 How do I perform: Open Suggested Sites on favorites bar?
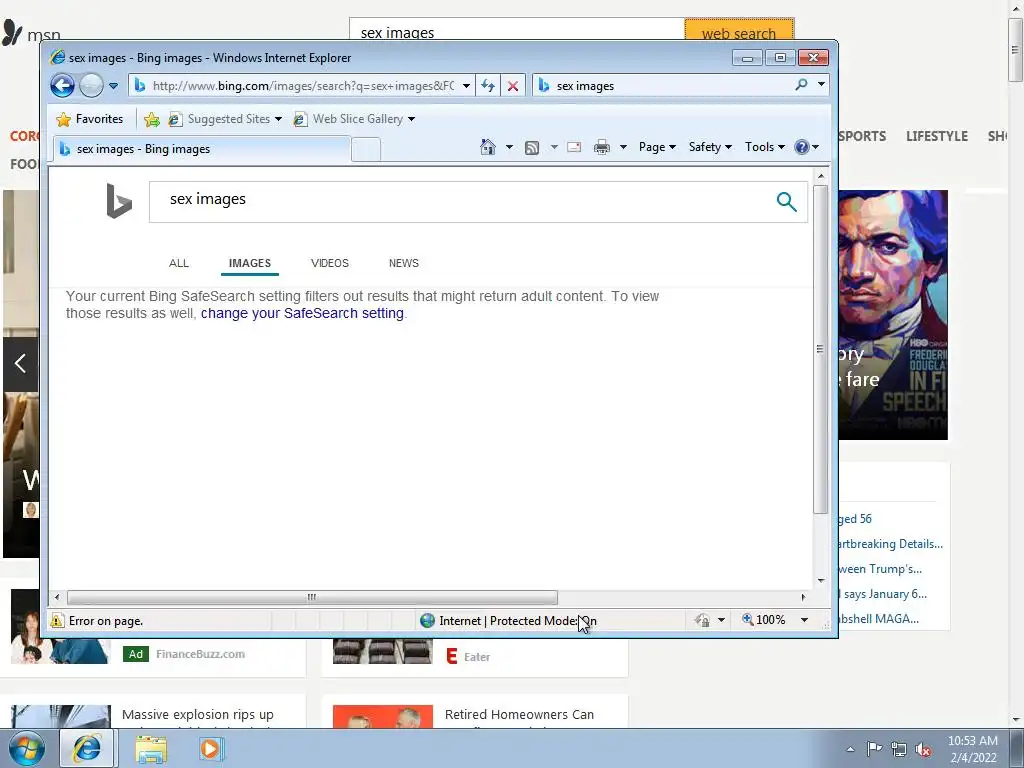(x=225, y=119)
